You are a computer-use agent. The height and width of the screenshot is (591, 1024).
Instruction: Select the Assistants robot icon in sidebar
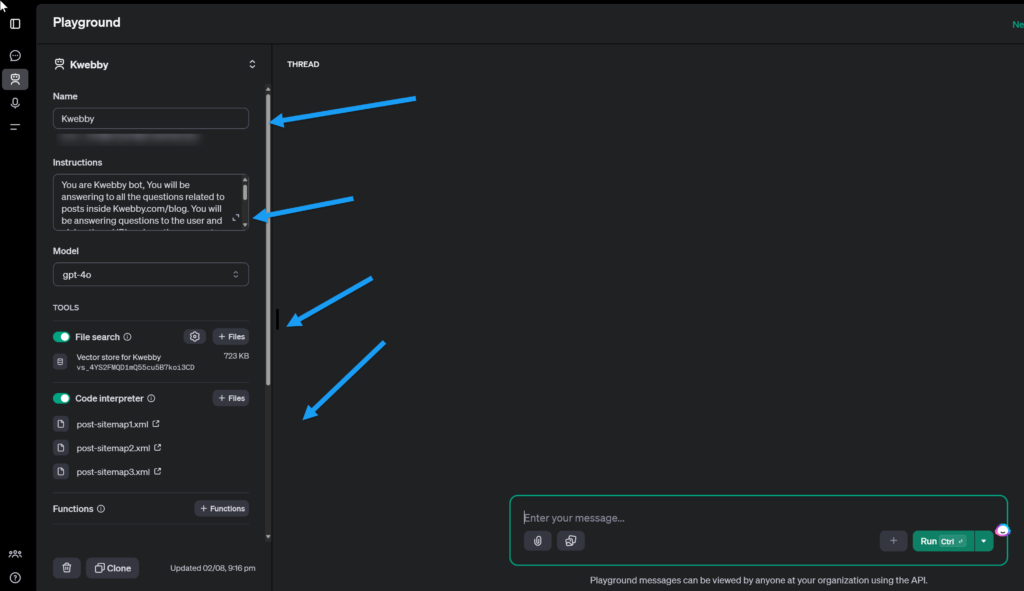tap(15, 80)
